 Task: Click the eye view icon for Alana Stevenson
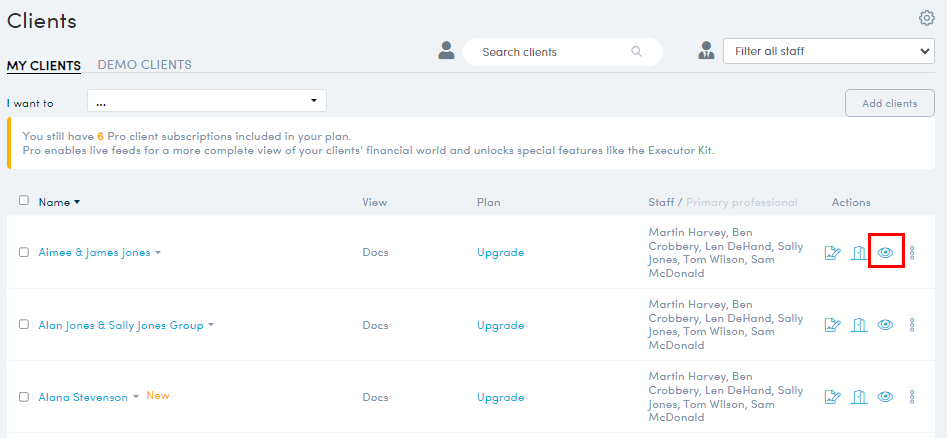(x=885, y=397)
